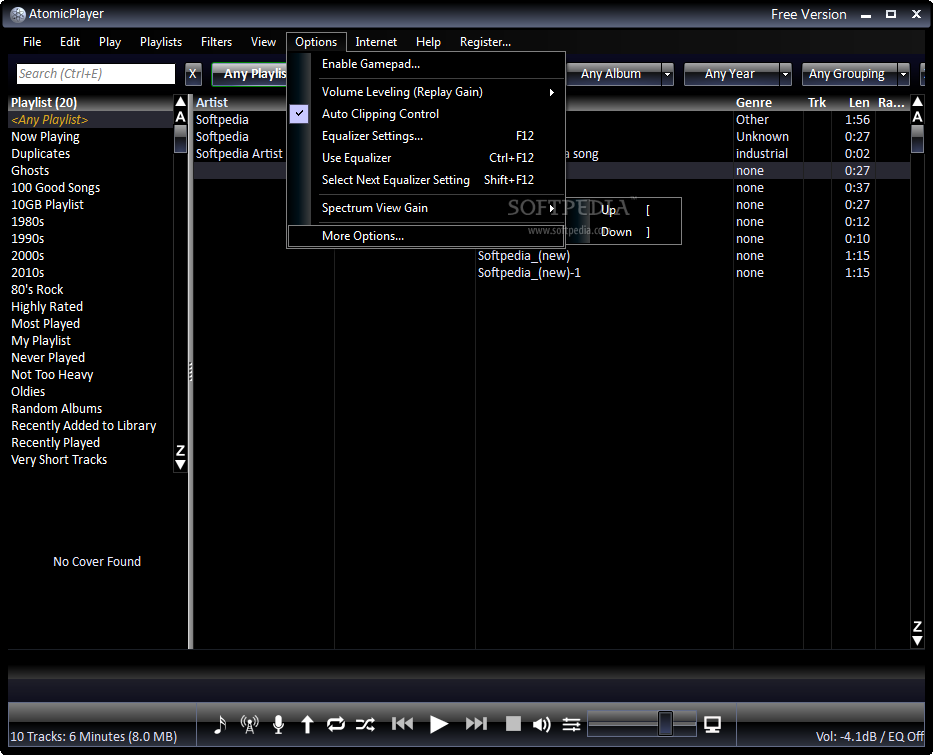
Task: Jump playlist list to Z
Action: pos(181,450)
